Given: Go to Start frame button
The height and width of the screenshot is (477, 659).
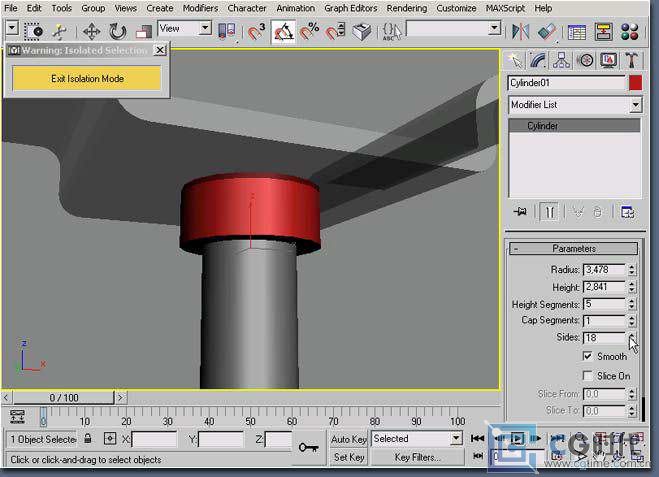Looking at the screenshot, I should coord(477,439).
